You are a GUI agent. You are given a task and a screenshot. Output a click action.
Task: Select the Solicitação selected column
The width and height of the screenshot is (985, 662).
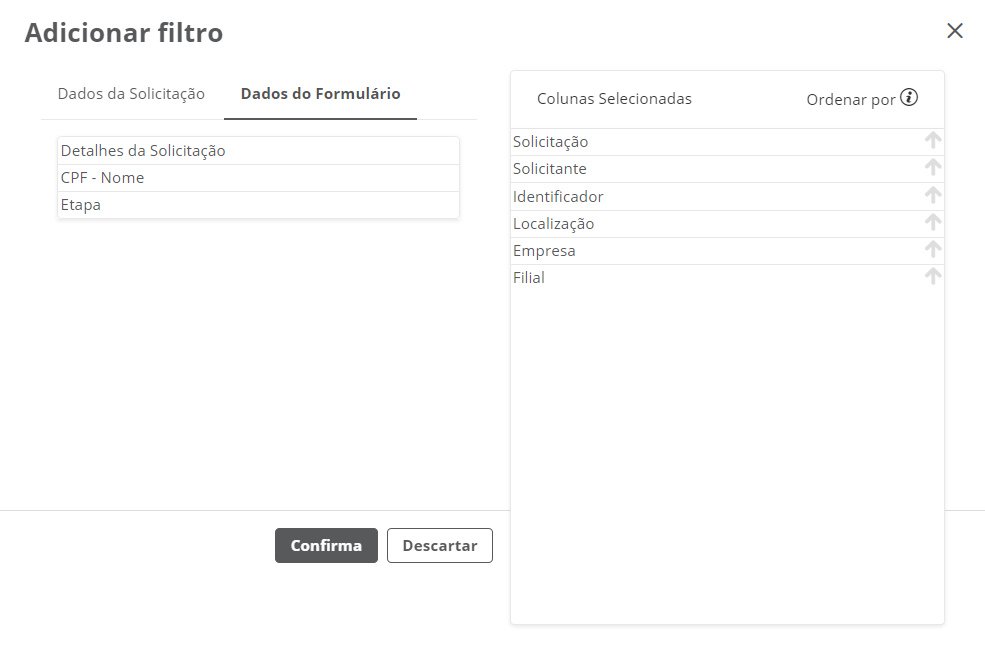[551, 142]
